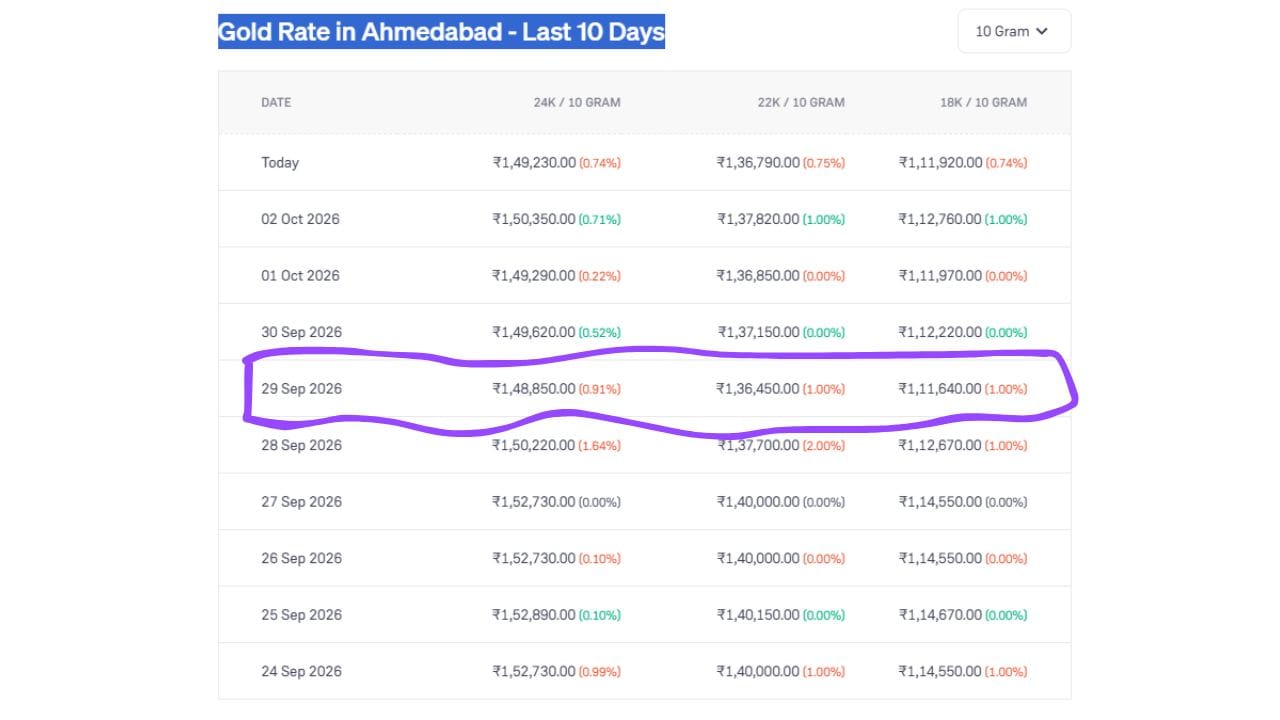Click the 2.00% change on 28 Sep
This screenshot has height=720, width=1280.
click(824, 445)
